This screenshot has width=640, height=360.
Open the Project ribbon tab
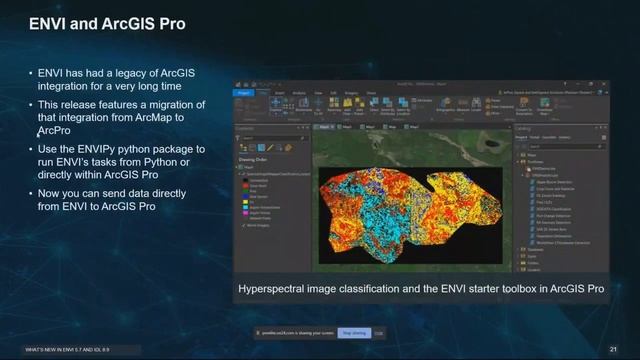[244, 93]
